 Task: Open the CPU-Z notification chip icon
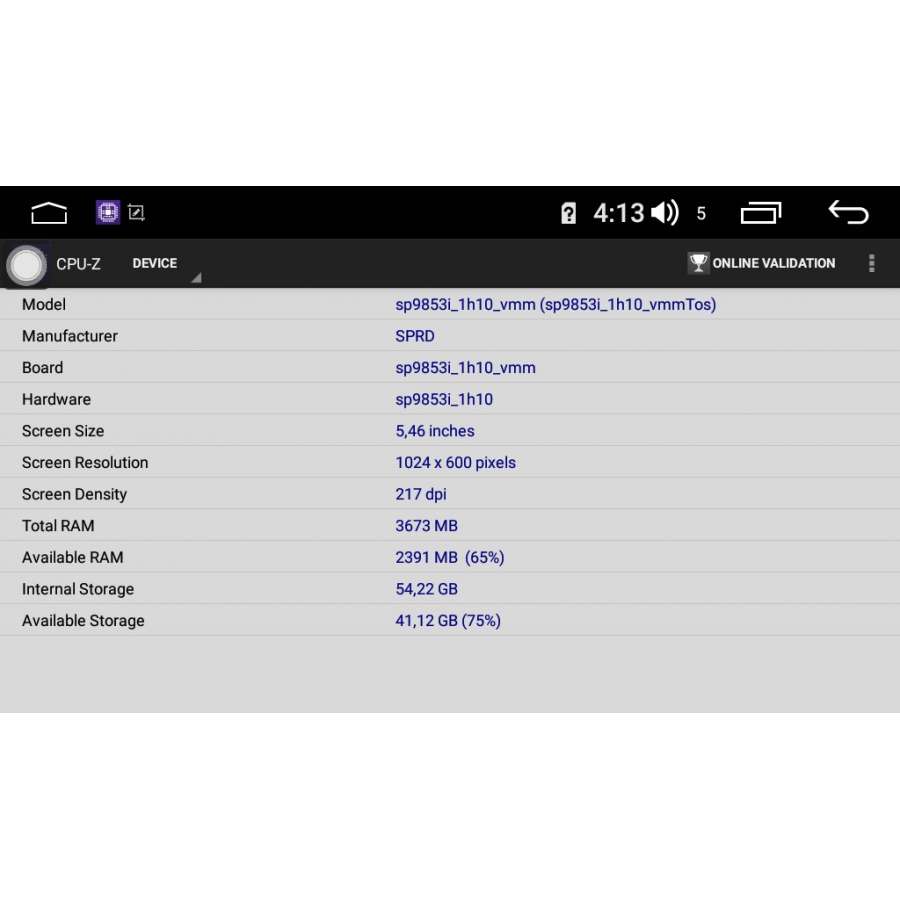coord(108,212)
